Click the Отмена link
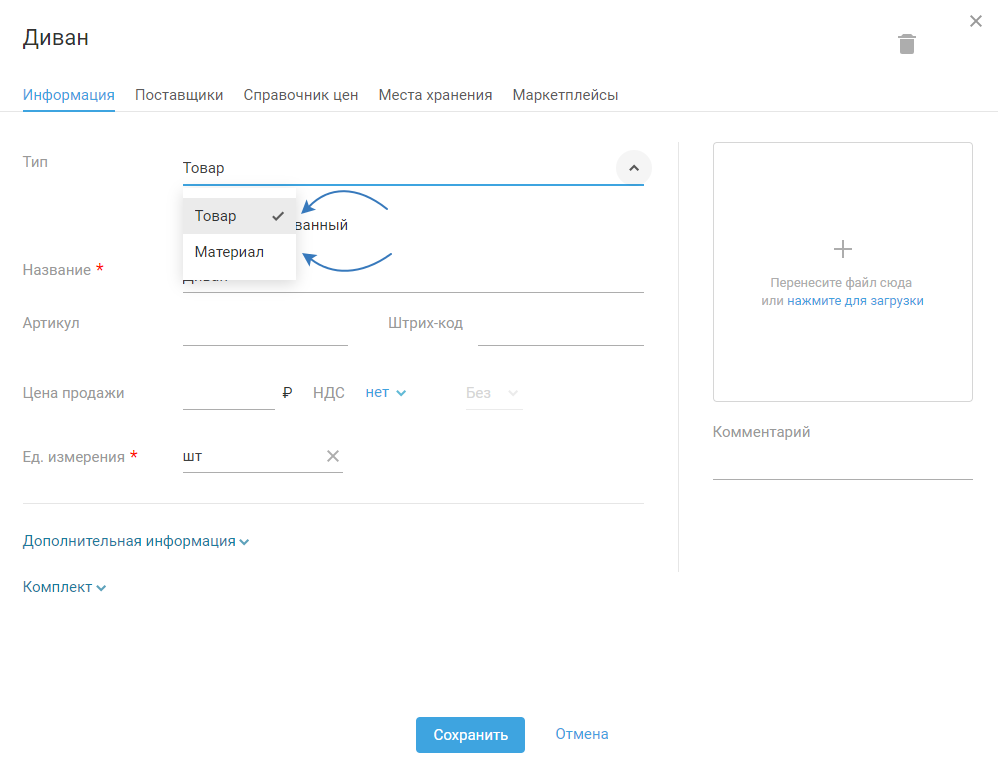 [x=581, y=734]
